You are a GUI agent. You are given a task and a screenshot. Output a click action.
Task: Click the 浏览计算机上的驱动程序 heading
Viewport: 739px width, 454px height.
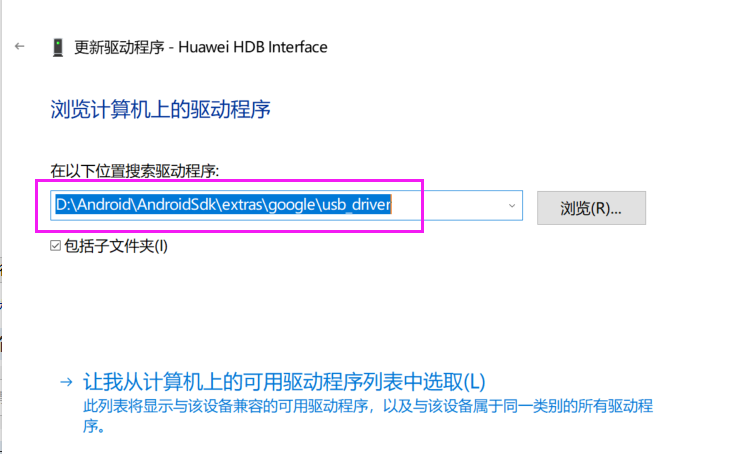[x=160, y=109]
